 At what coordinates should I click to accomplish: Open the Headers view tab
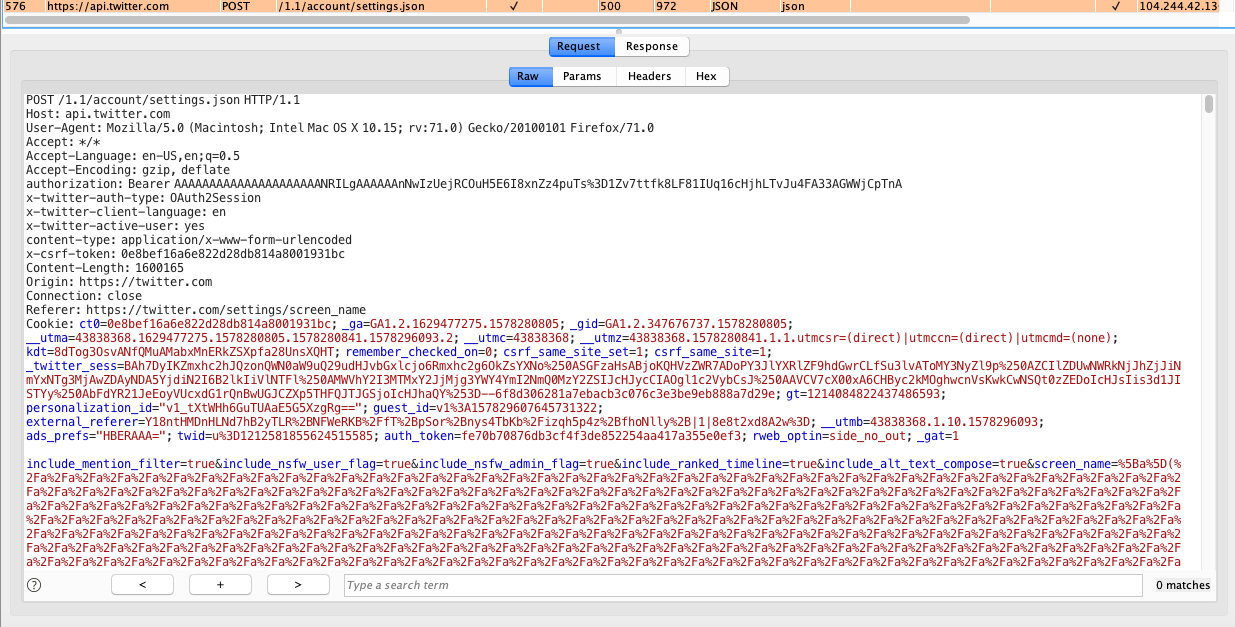pos(650,76)
